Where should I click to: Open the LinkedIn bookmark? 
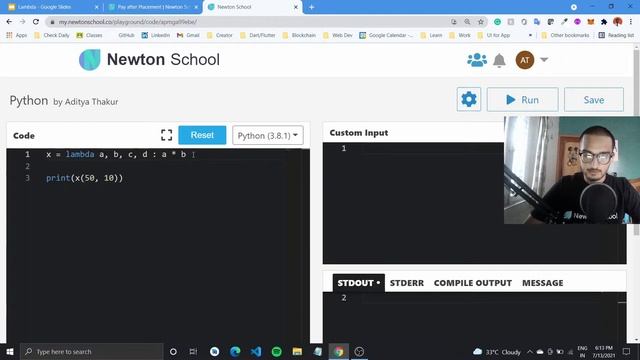pyautogui.click(x=156, y=36)
